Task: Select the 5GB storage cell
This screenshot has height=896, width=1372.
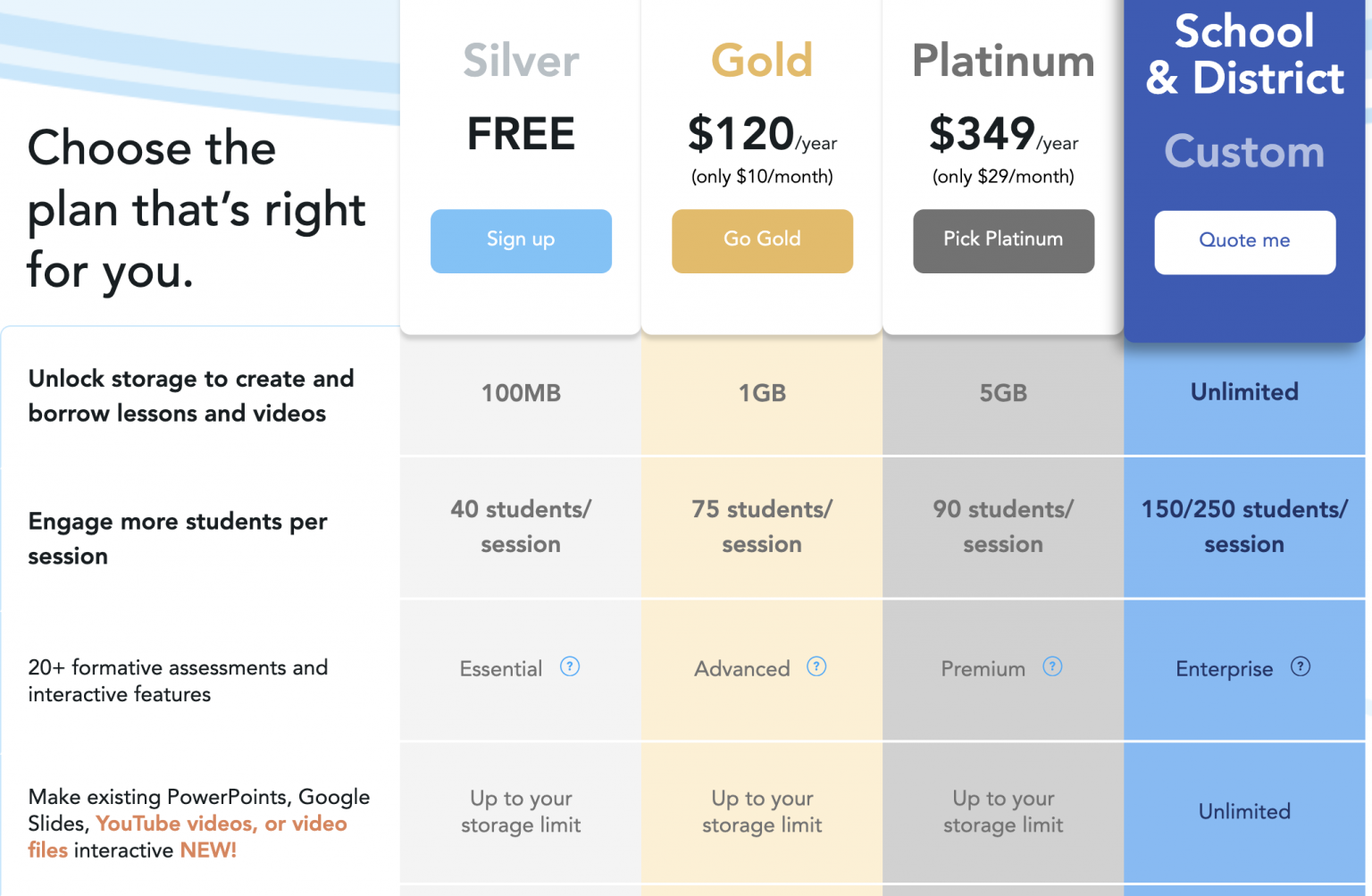Action: coord(1003,393)
